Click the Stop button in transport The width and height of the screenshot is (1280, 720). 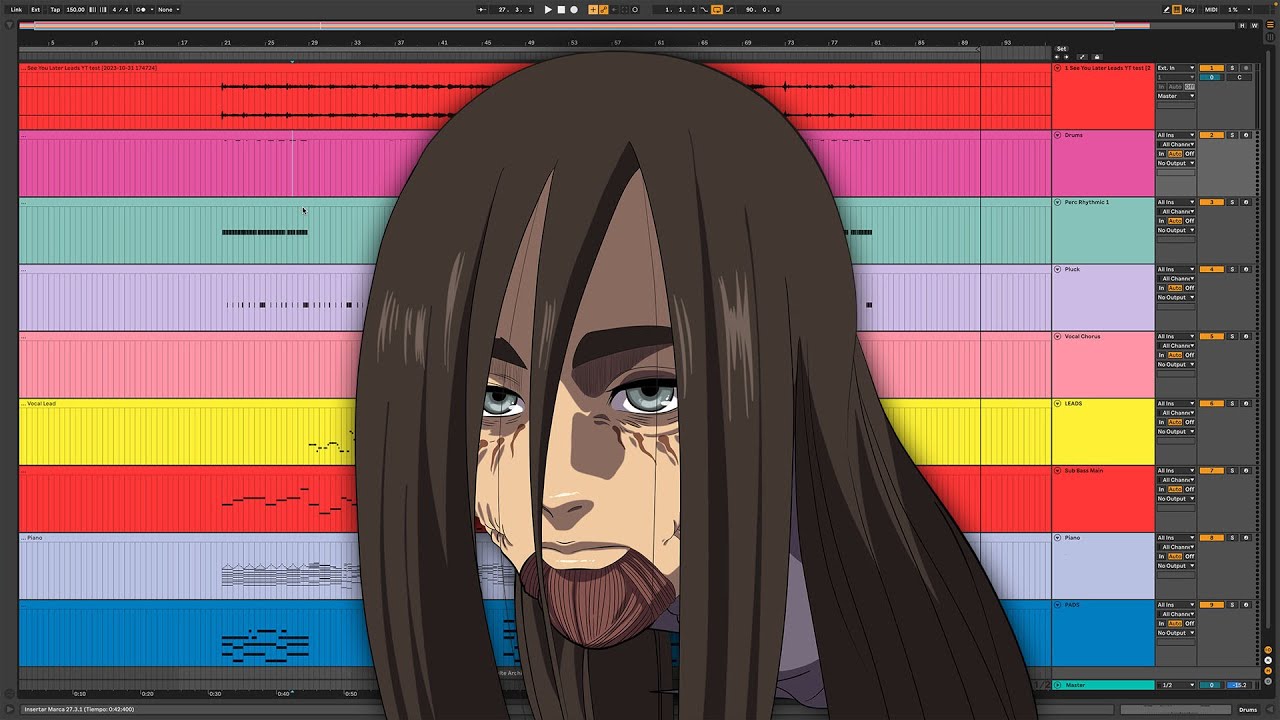tap(561, 9)
